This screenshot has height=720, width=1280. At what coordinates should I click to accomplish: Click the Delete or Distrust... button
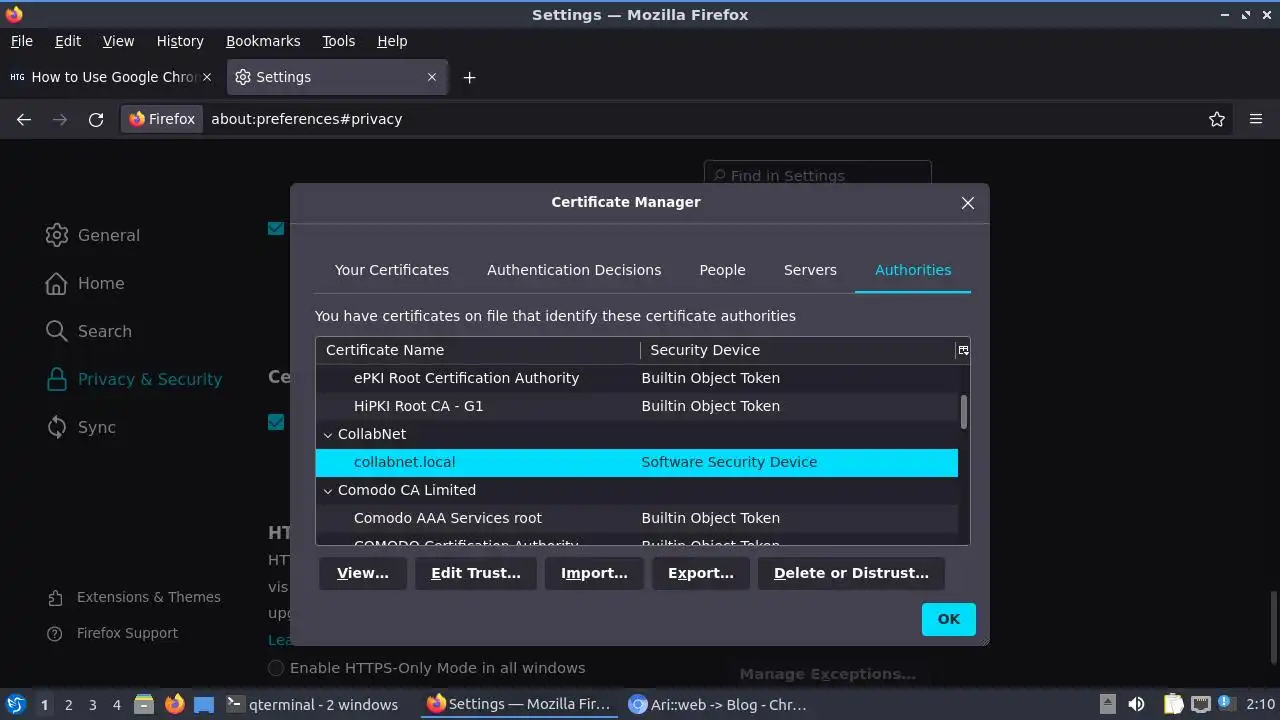point(851,573)
